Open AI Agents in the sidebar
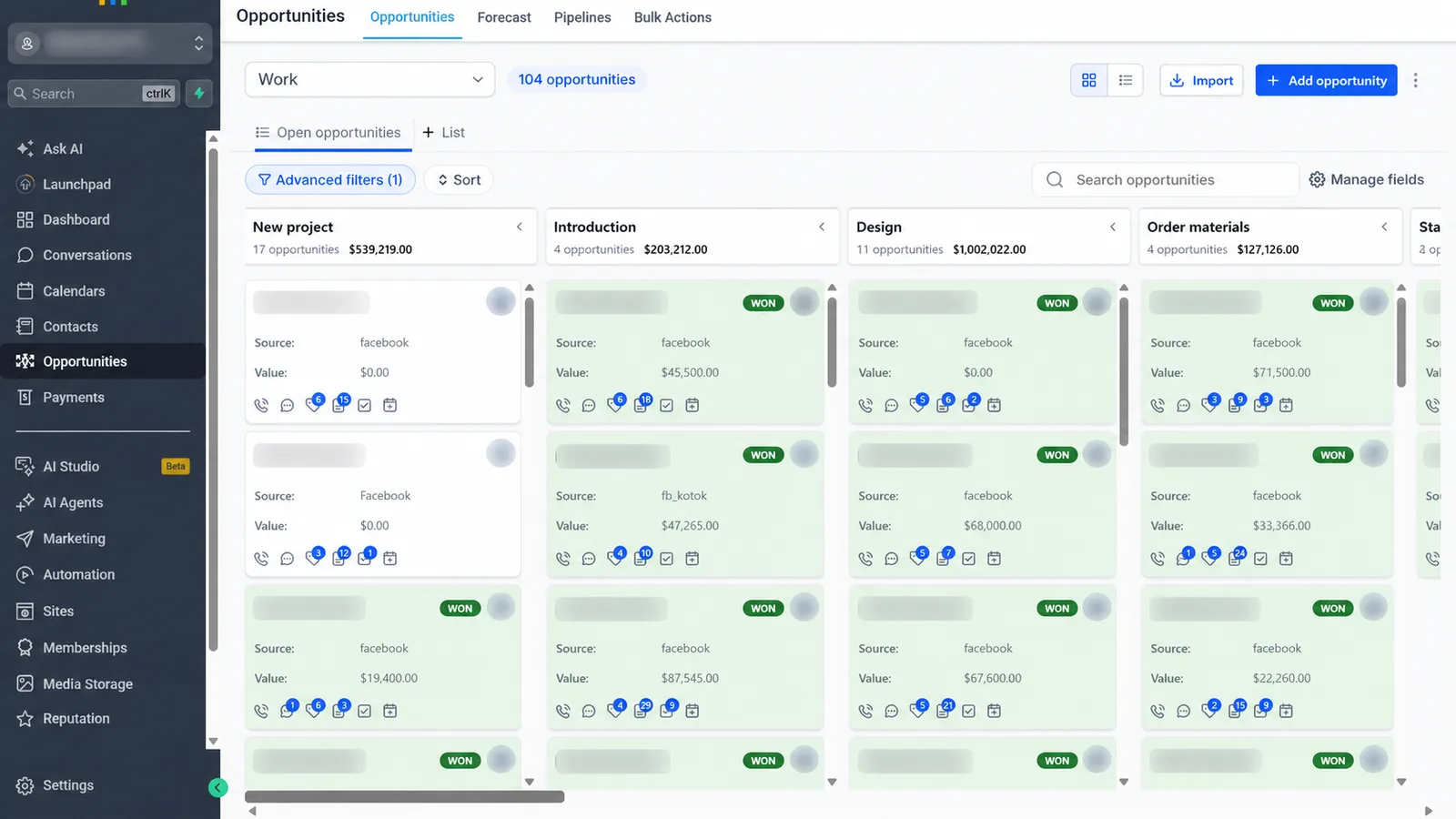This screenshot has height=819, width=1456. click(x=73, y=502)
